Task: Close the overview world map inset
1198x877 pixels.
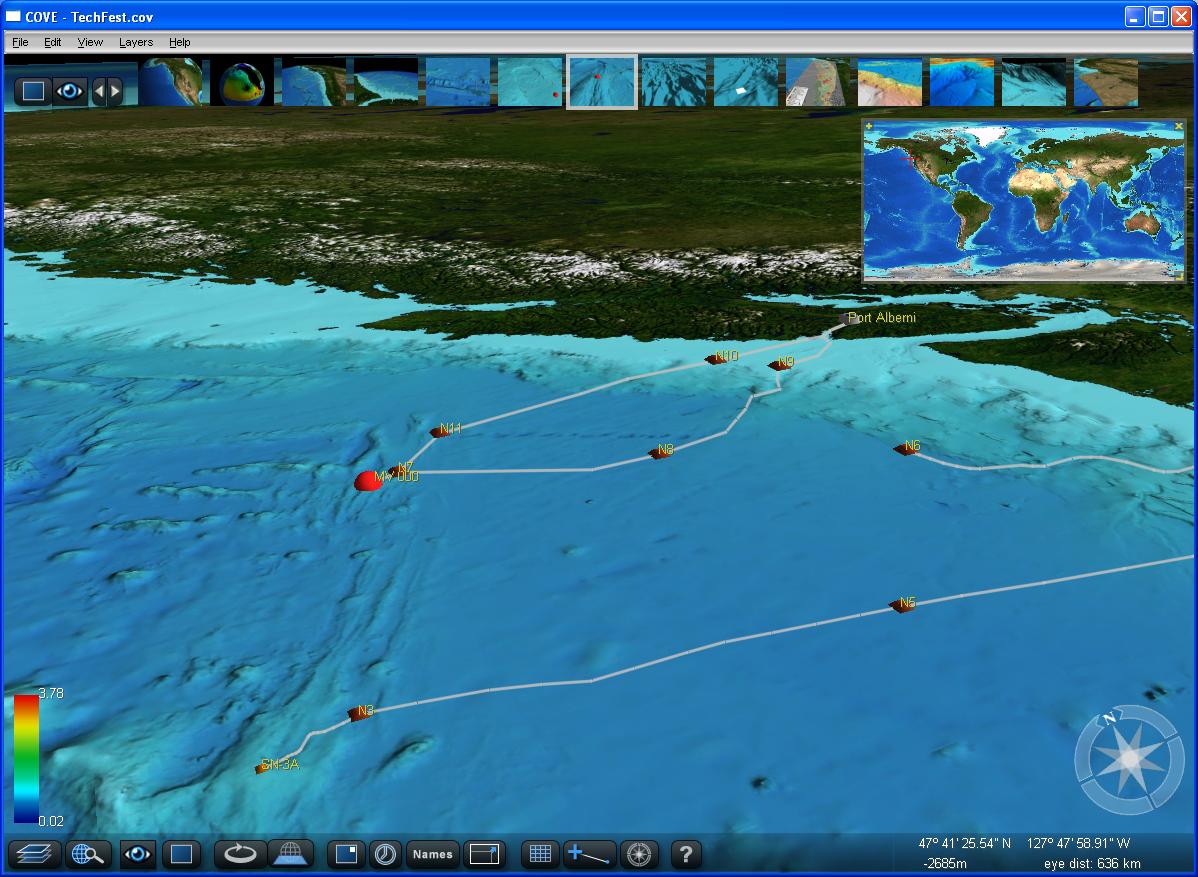Action: pos(1179,126)
